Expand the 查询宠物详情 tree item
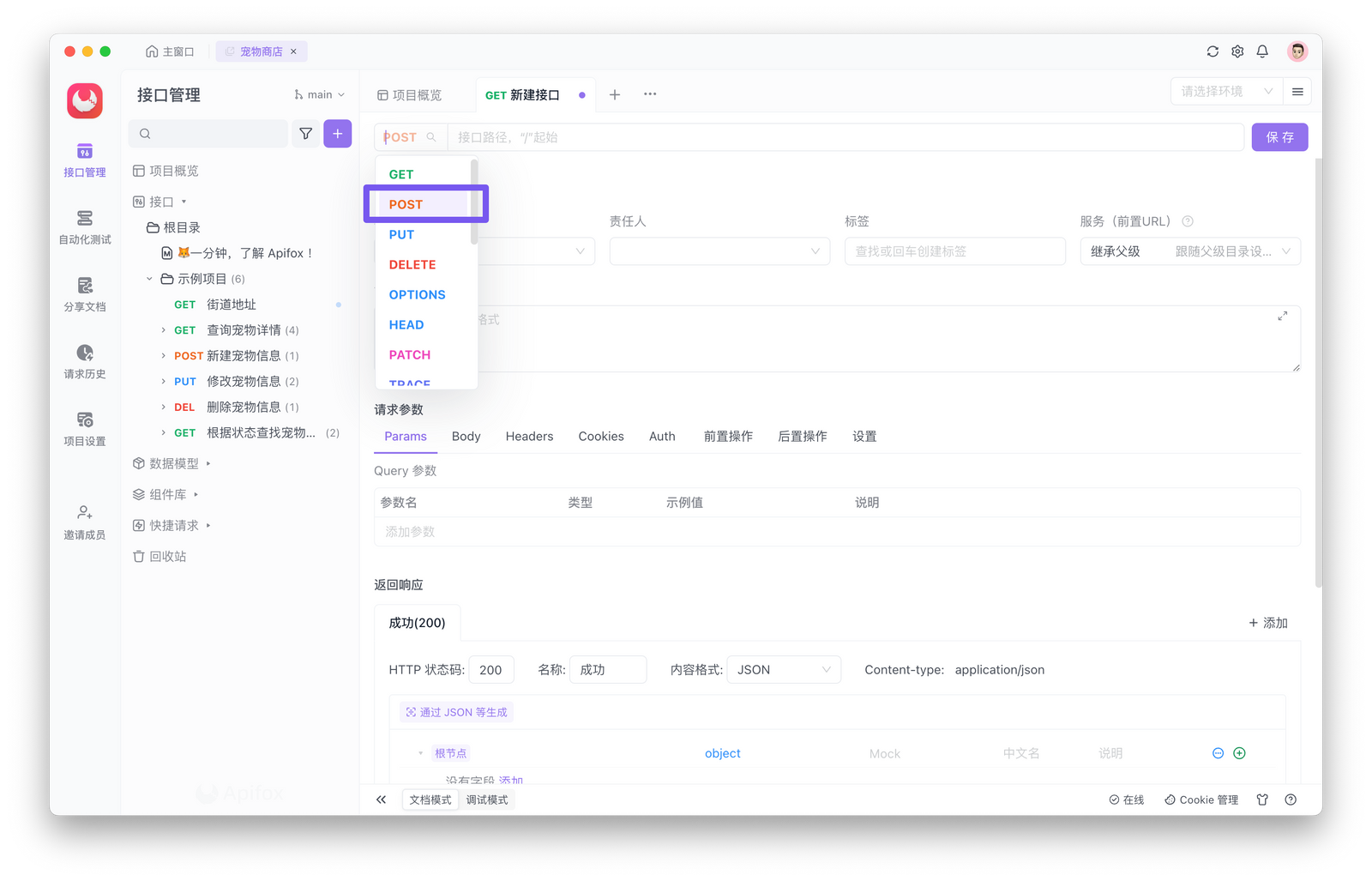 [x=165, y=329]
